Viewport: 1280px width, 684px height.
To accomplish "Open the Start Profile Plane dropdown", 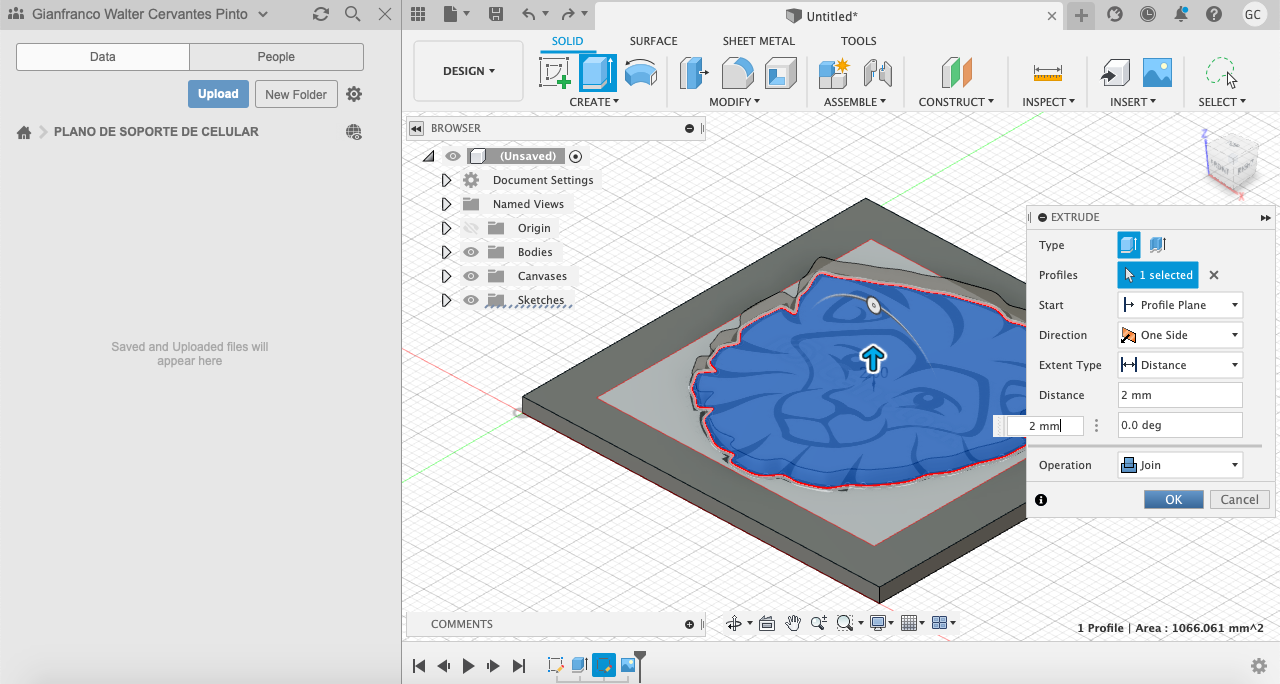I will tap(1180, 305).
